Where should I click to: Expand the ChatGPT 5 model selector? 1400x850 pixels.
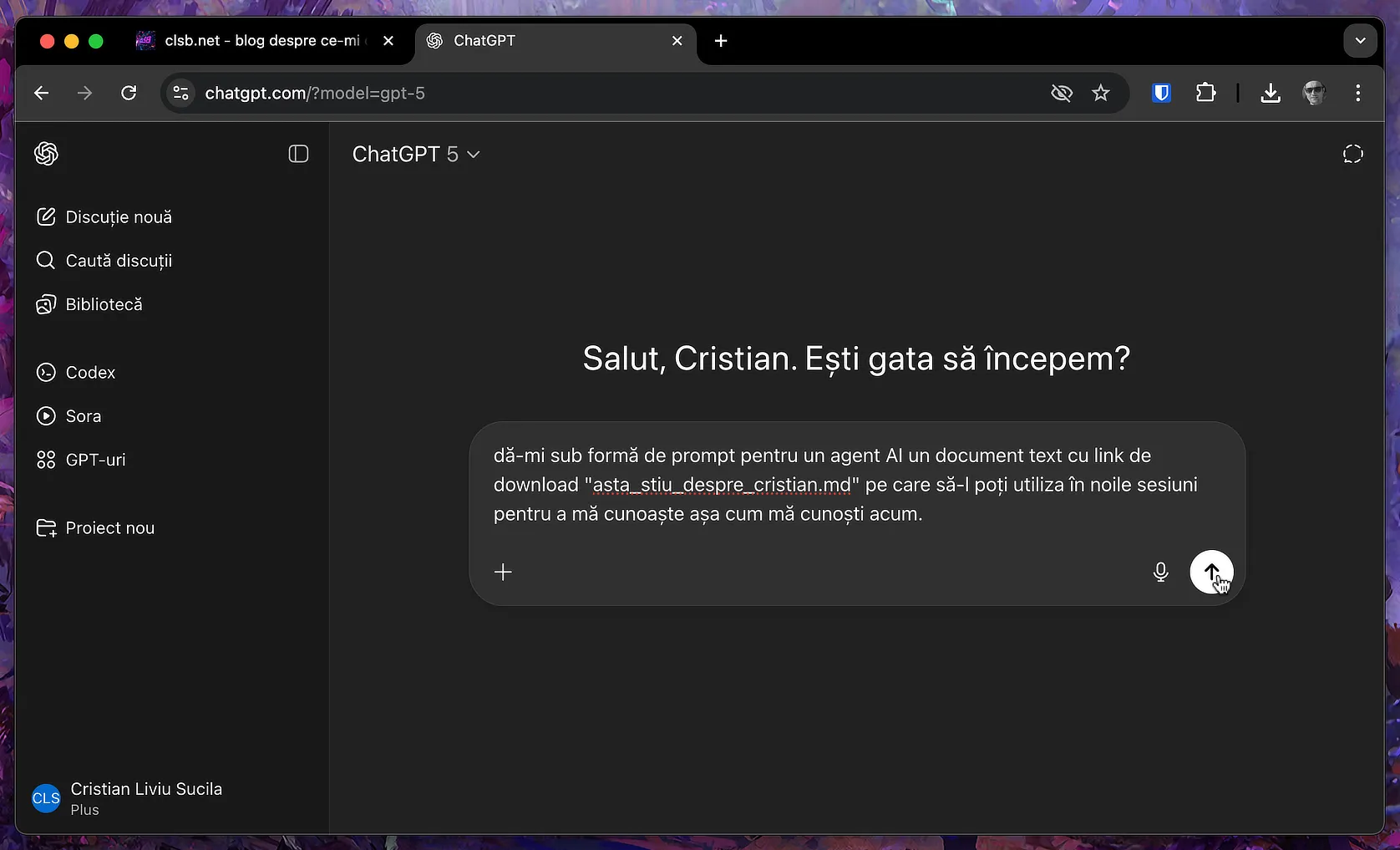[415, 155]
